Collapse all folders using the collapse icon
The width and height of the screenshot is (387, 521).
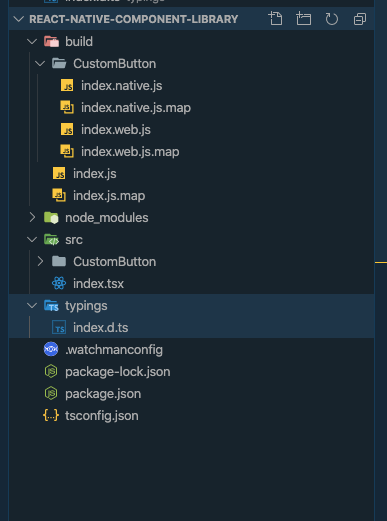(x=360, y=19)
